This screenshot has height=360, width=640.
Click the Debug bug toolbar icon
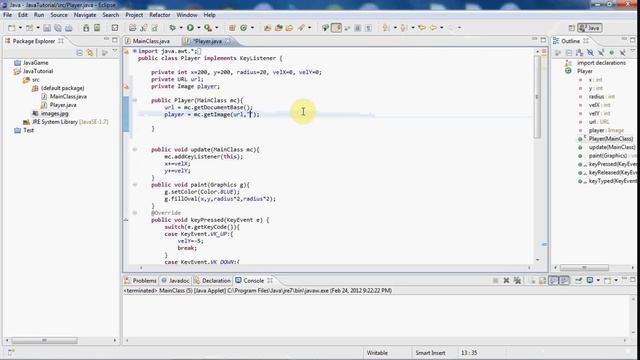173,28
